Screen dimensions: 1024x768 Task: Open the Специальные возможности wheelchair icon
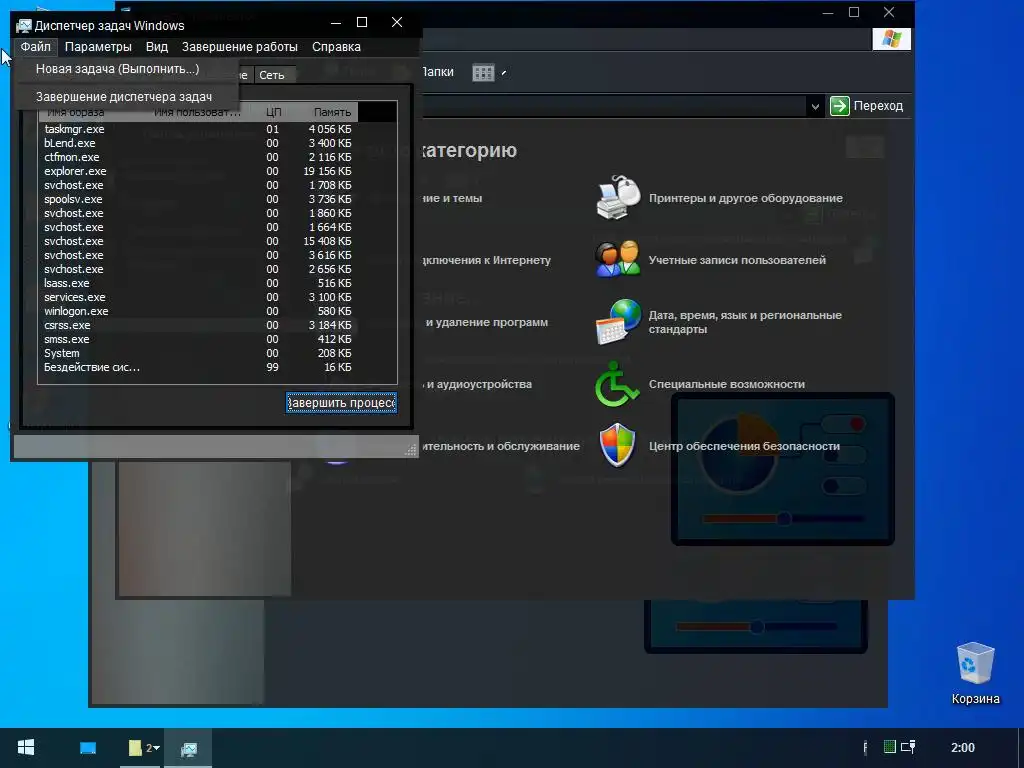click(x=616, y=384)
